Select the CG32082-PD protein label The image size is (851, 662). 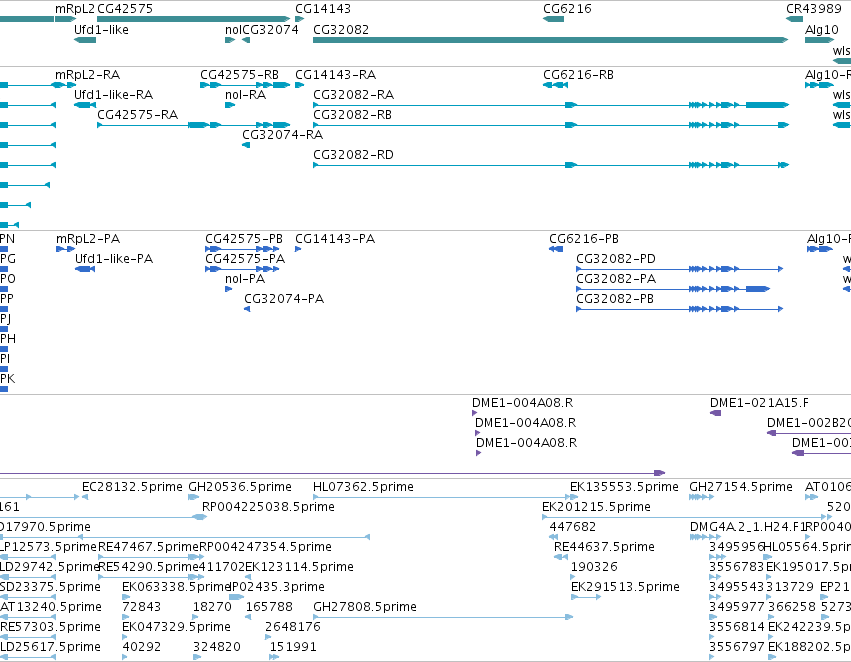coord(616,259)
